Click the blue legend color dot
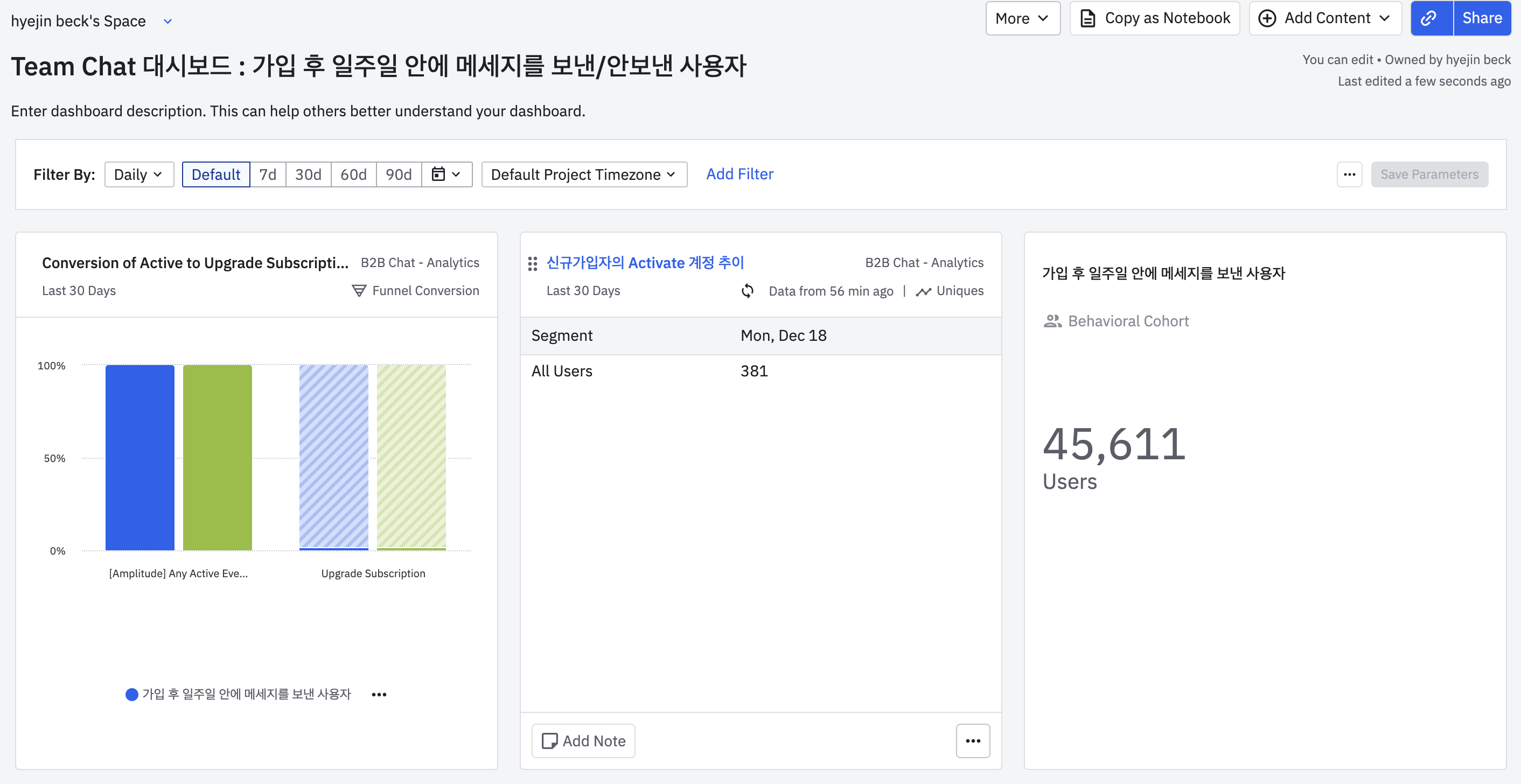Screen dimensions: 1521x784 [x=131, y=694]
